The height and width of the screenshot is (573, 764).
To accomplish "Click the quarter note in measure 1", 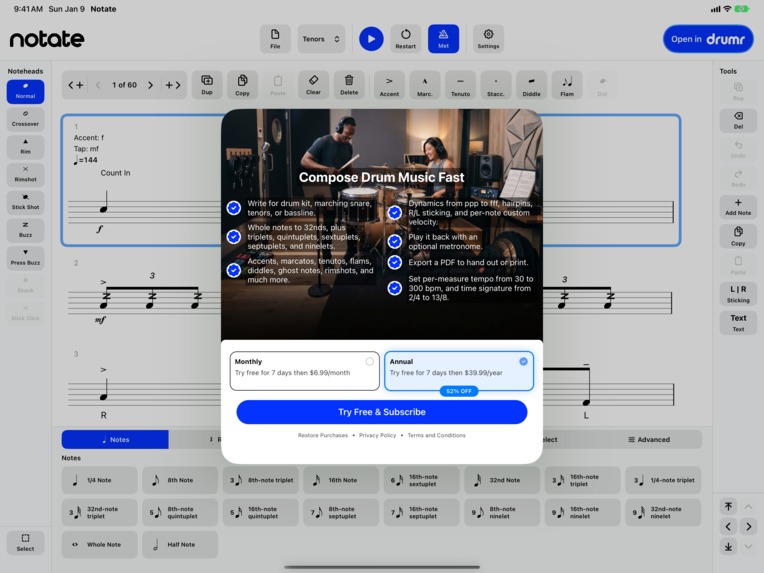I will tap(104, 203).
